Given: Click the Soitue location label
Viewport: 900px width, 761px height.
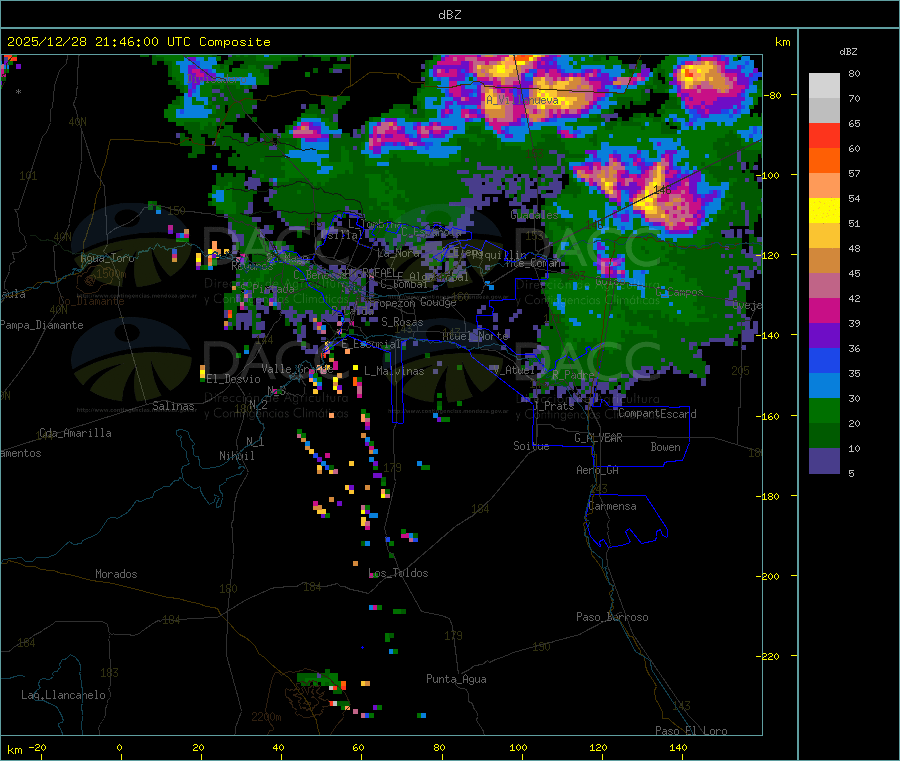Looking at the screenshot, I should point(531,446).
